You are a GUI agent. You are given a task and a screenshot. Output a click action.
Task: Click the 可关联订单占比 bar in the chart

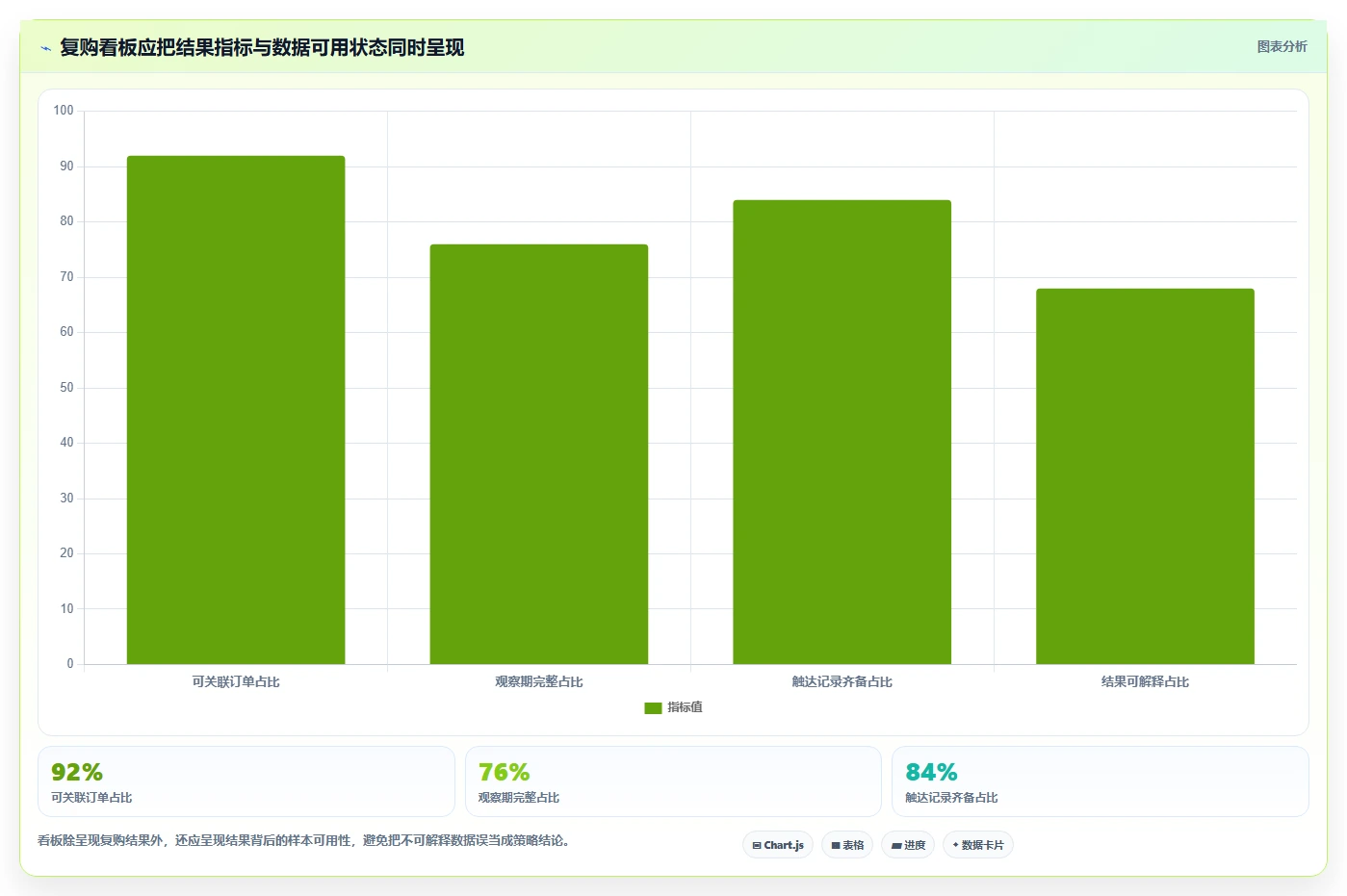pyautogui.click(x=236, y=410)
